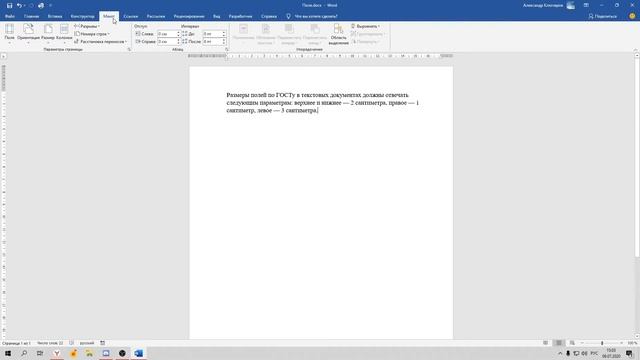The height and width of the screenshot is (360, 640).
Task: Click in the document paragraph text
Action: pos(322,103)
